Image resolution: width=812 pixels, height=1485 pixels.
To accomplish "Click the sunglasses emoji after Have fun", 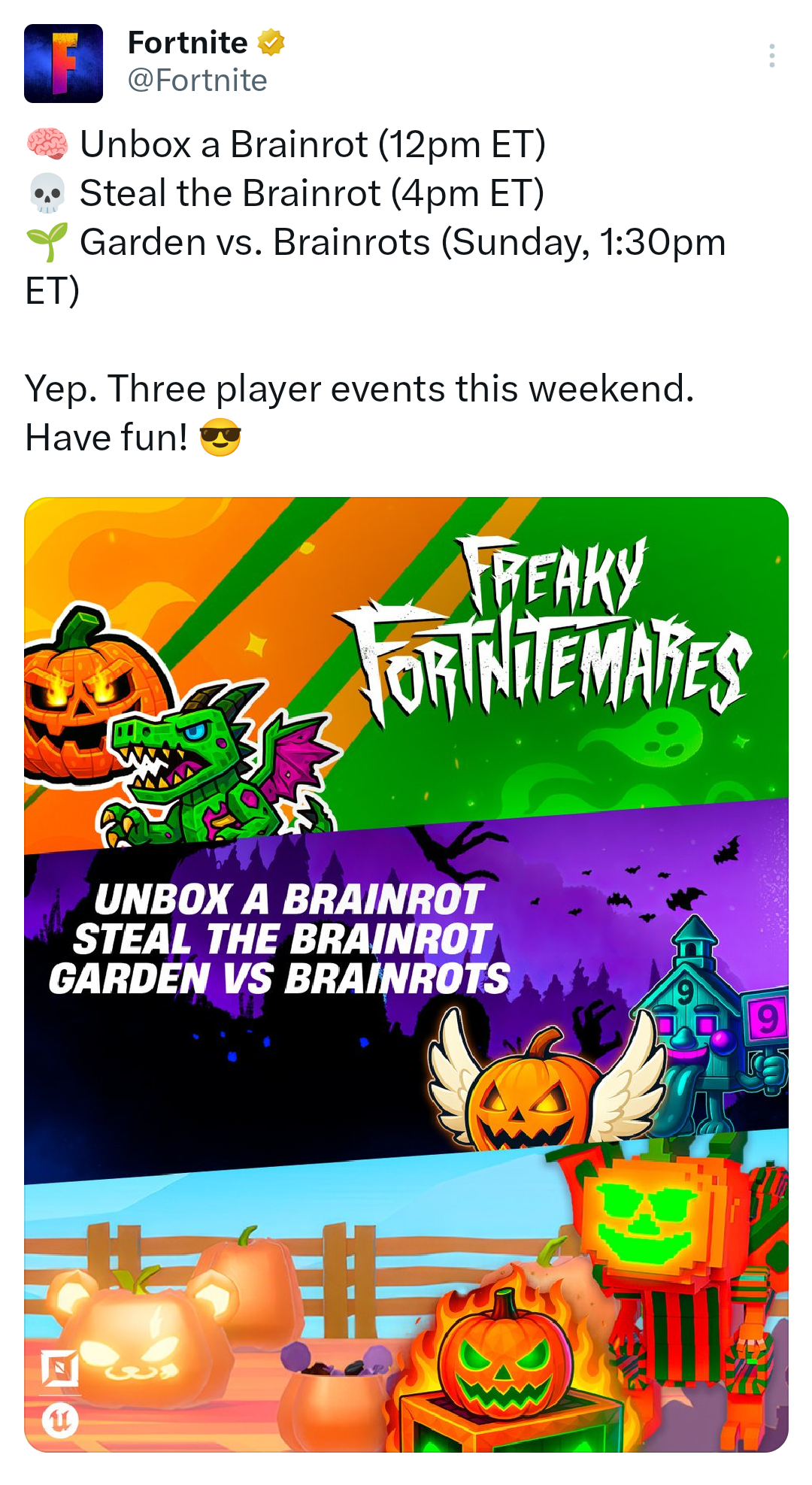I will click(x=220, y=438).
